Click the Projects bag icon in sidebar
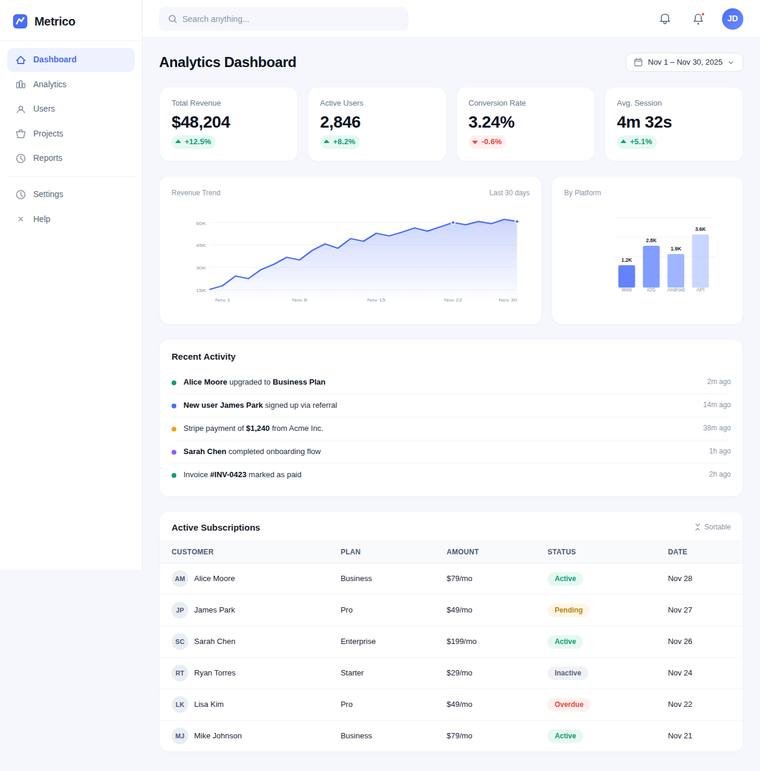 (21, 134)
